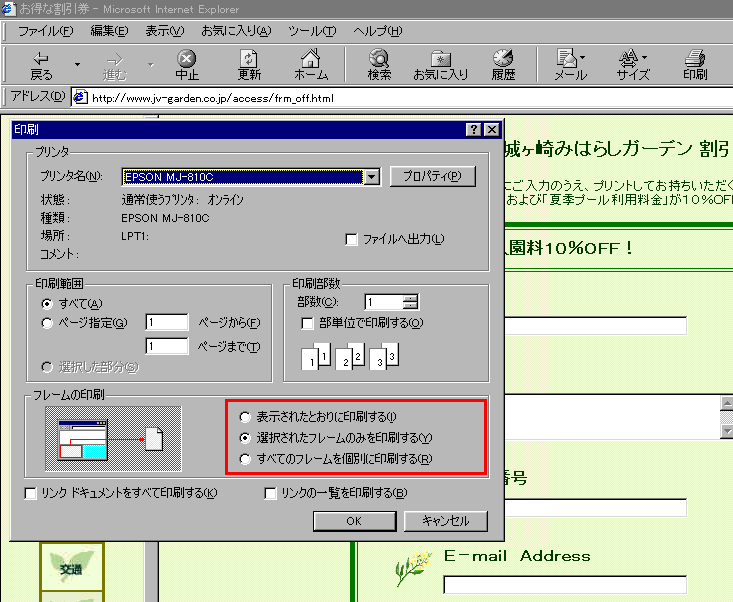Open Favorites (お気に入り) toolbar icon
The image size is (733, 602).
(x=441, y=64)
